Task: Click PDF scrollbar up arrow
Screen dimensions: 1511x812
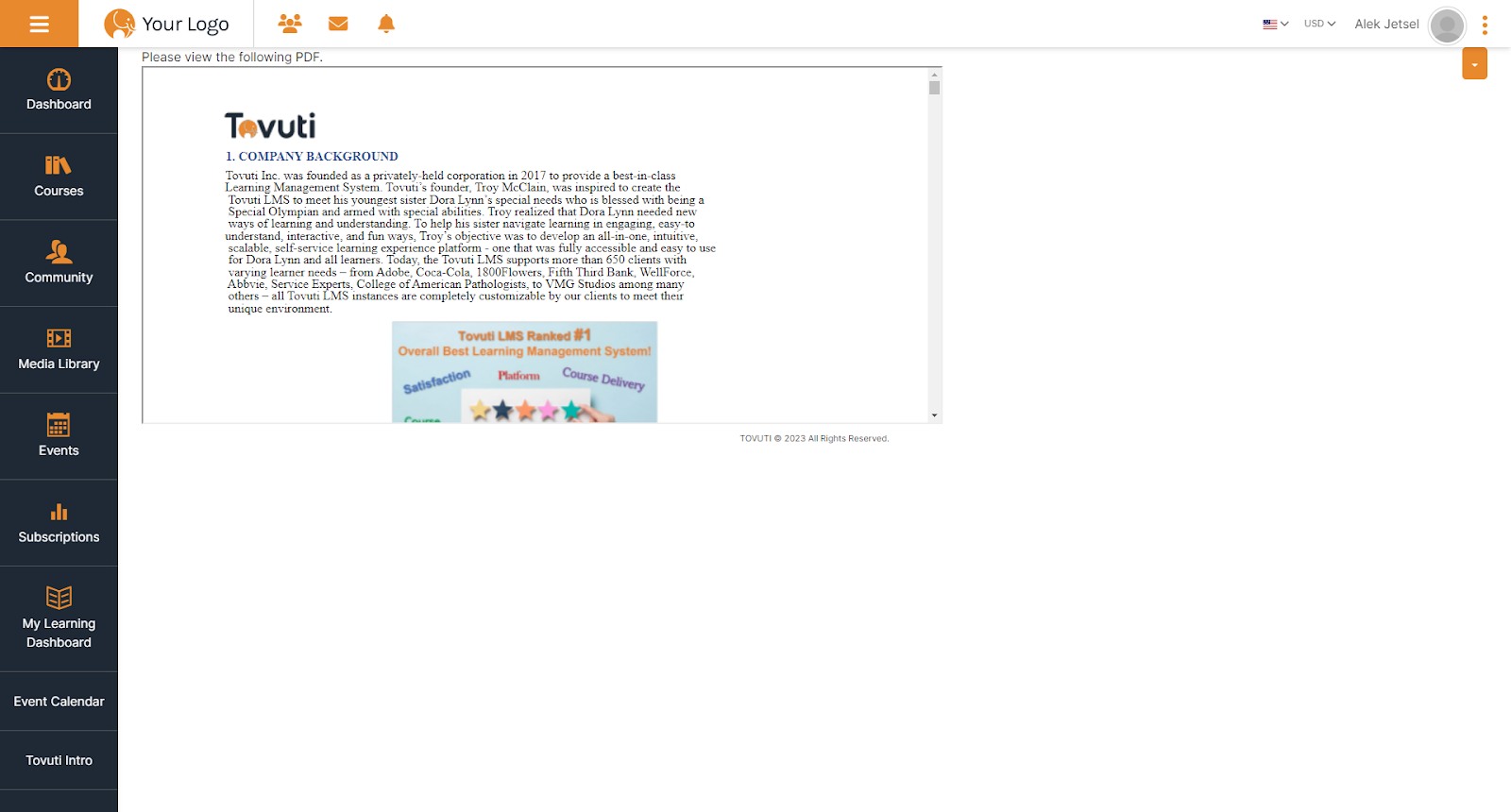Action: (934, 74)
